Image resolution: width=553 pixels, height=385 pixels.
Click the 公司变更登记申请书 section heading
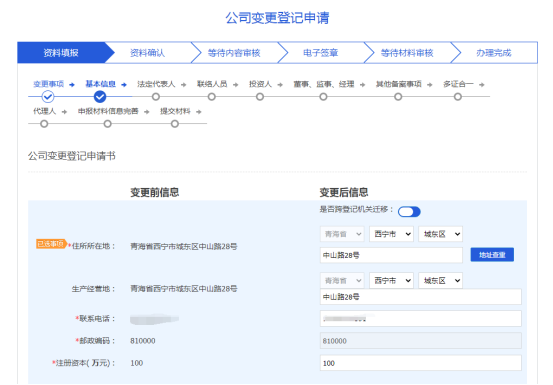72,156
